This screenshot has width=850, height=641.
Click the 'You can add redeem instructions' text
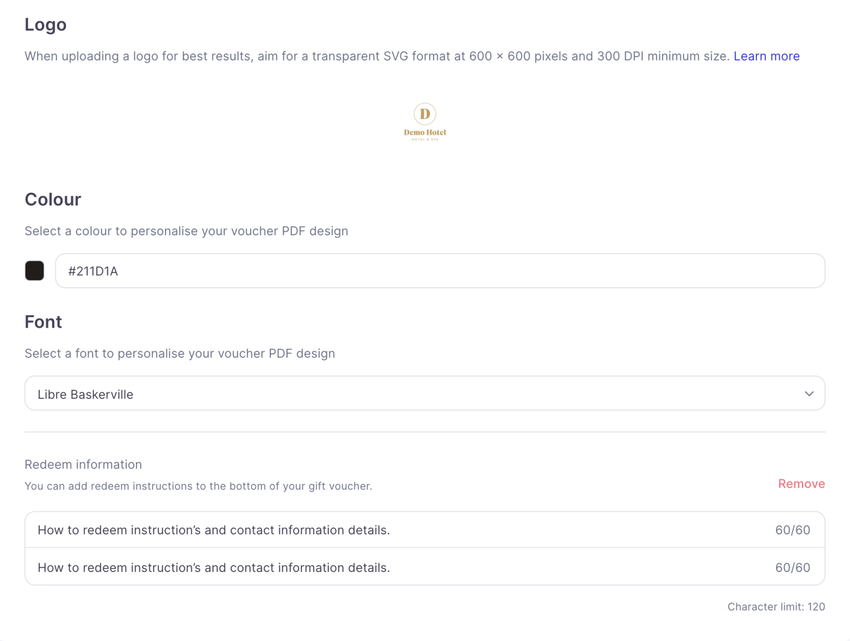198,486
